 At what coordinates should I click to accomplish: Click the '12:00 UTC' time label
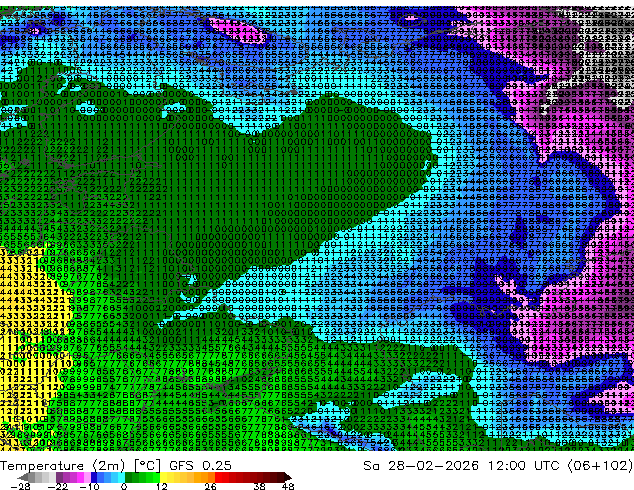coord(526,466)
